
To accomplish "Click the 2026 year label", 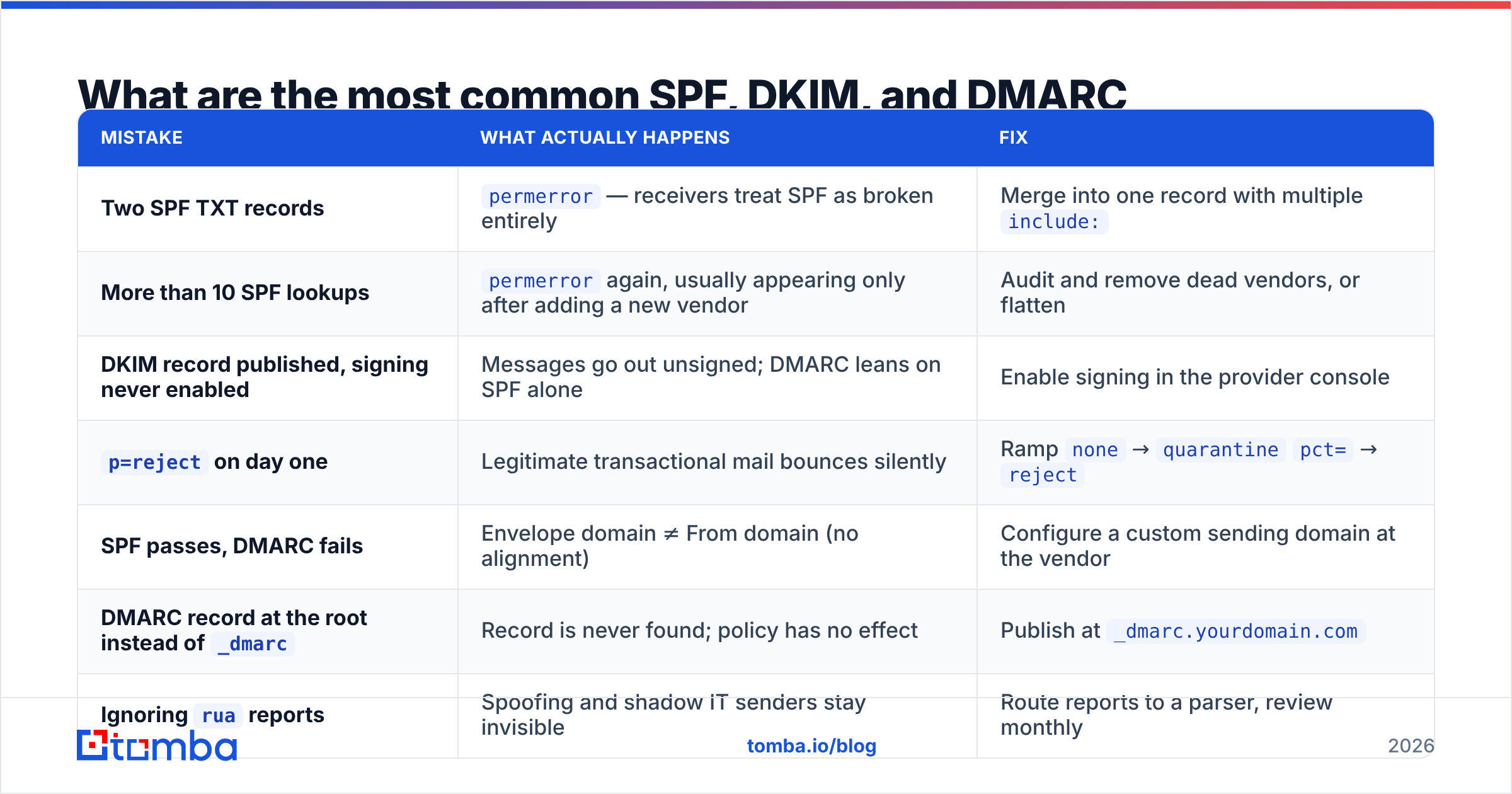I will click(x=1411, y=745).
